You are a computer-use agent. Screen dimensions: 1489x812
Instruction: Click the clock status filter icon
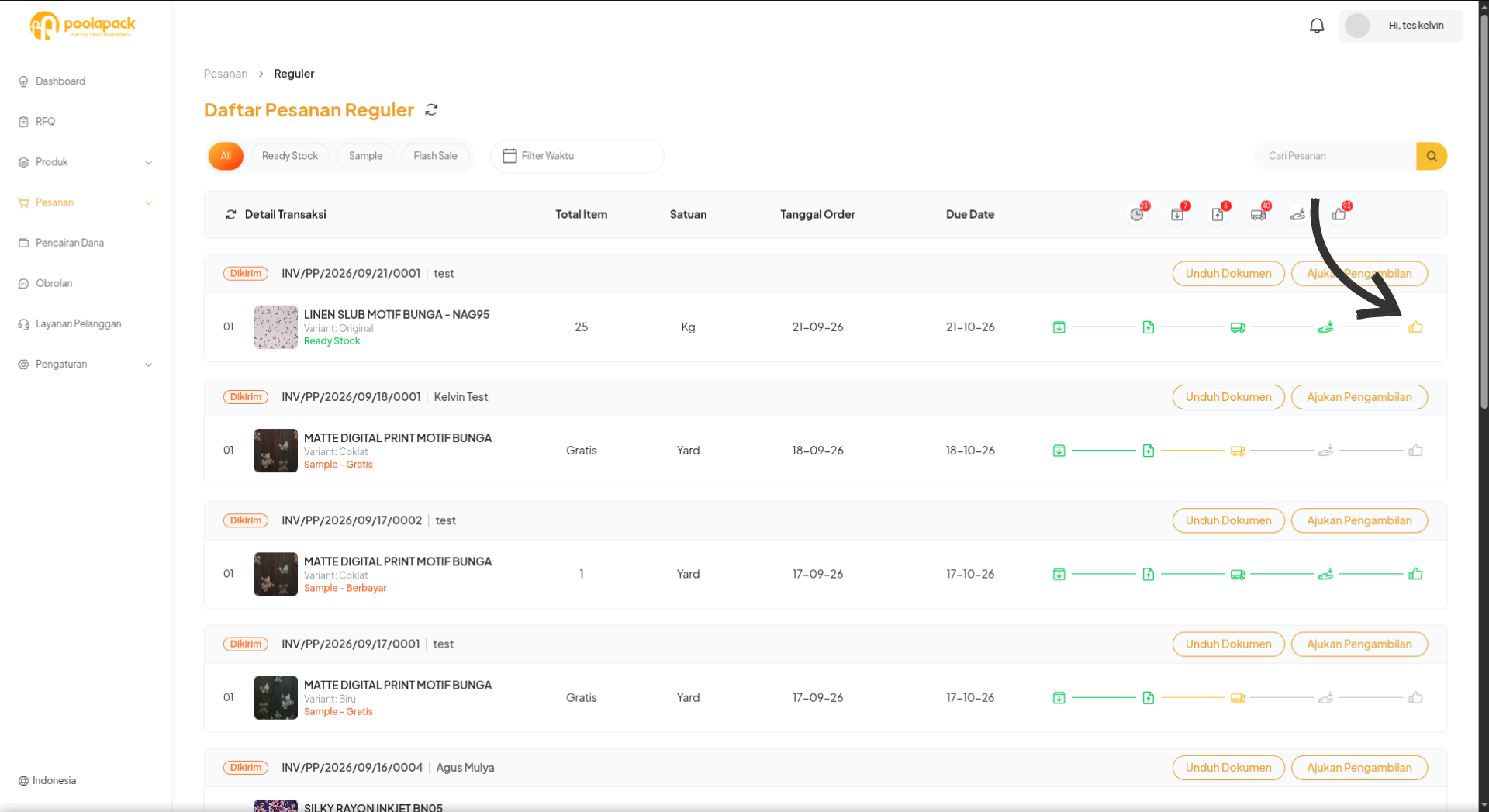click(x=1137, y=215)
